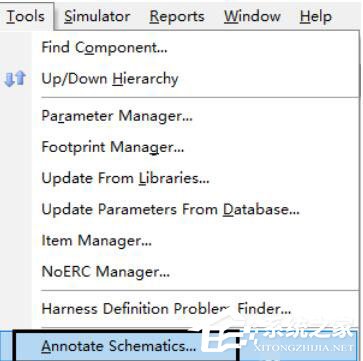Viewport: 363px width, 361px height.
Task: Open the Tools menu
Action: click(26, 16)
